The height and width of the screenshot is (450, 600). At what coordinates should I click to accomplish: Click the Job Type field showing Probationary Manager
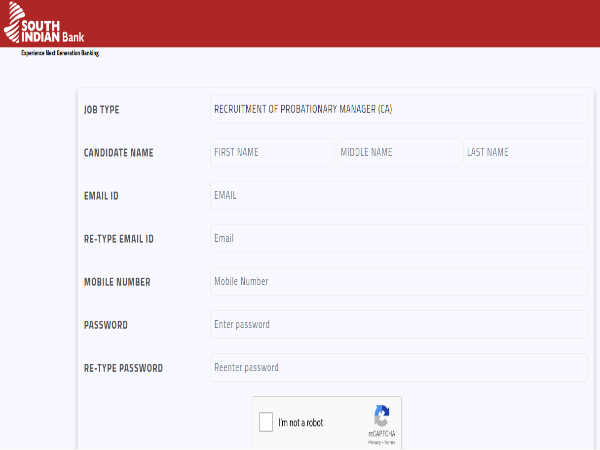click(399, 109)
